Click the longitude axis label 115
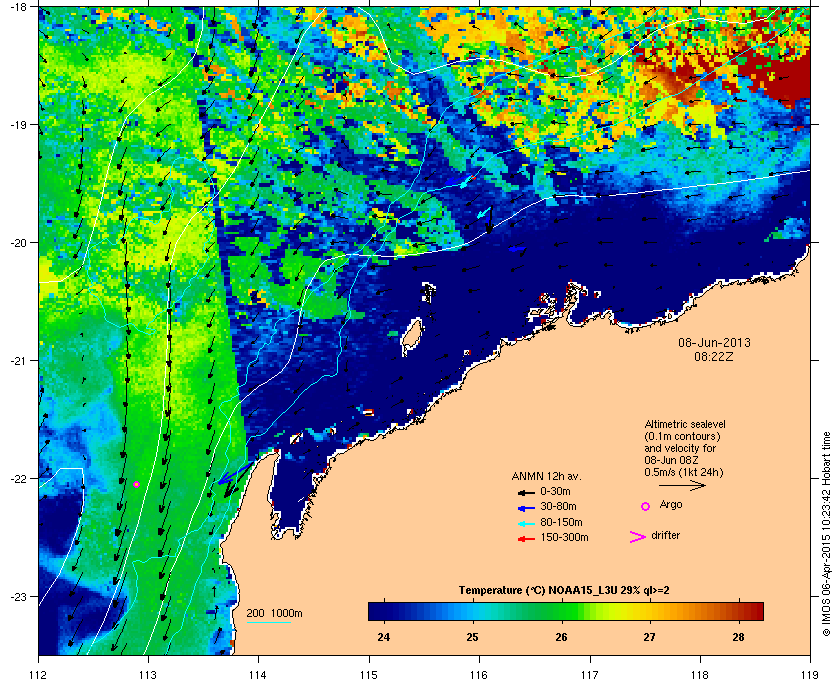Screen dimensions: 840x680 click(x=369, y=674)
